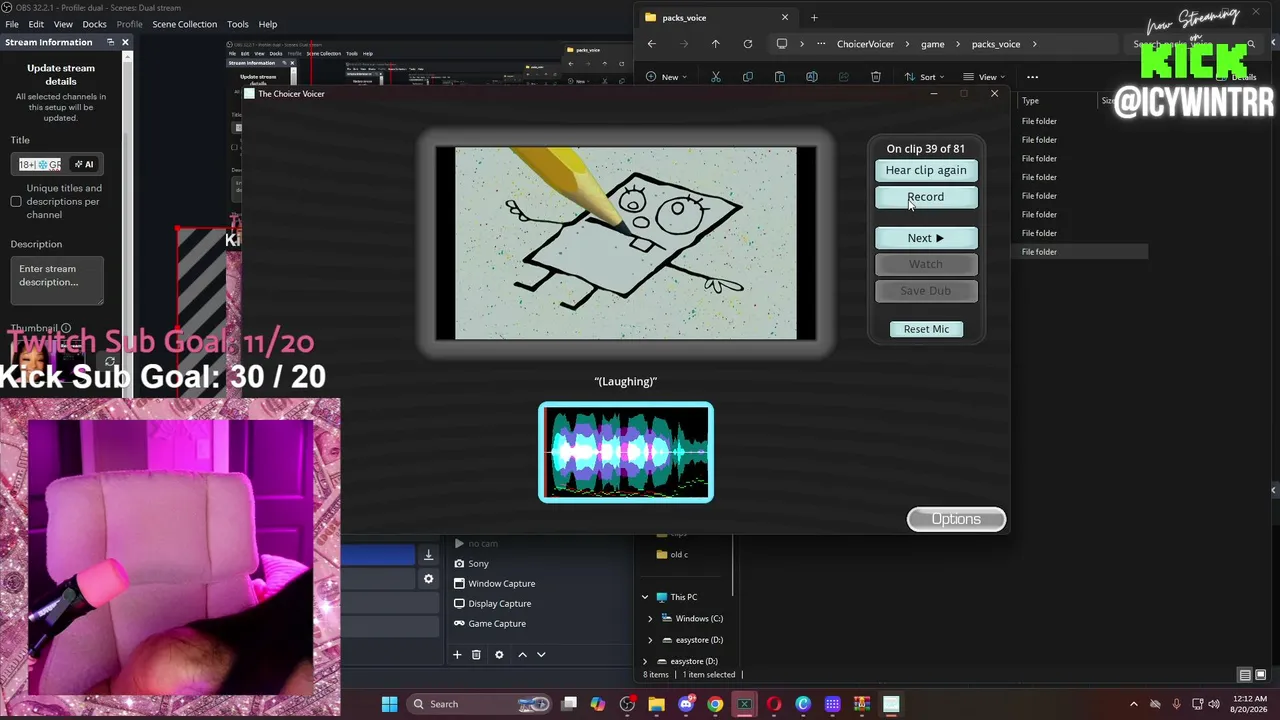Viewport: 1280px width, 720px height.
Task: Open the OBS Help menu
Action: (268, 24)
